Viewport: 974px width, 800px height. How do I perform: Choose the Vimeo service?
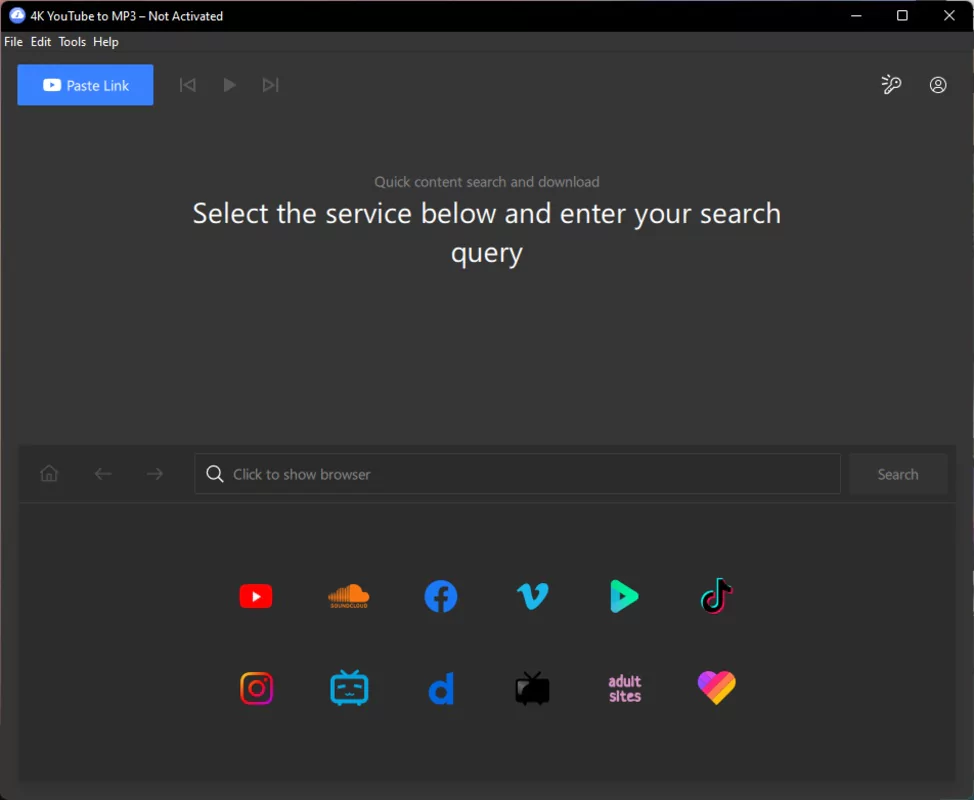click(x=532, y=596)
